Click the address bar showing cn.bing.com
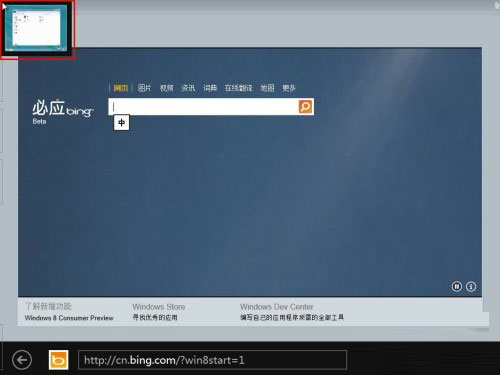This screenshot has height=375, width=500. [x=212, y=360]
